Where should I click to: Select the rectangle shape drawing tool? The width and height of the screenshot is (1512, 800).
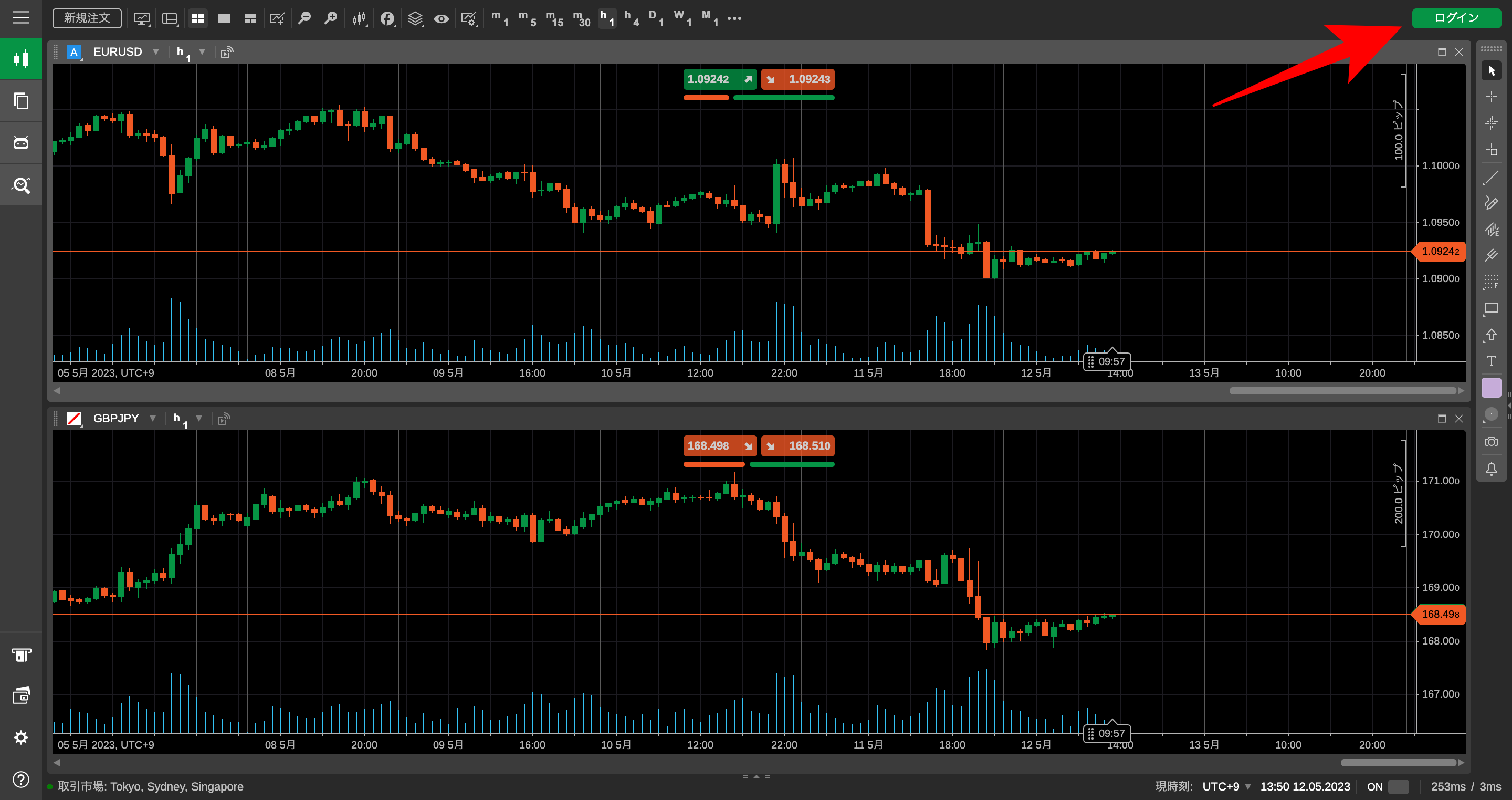click(x=1491, y=308)
